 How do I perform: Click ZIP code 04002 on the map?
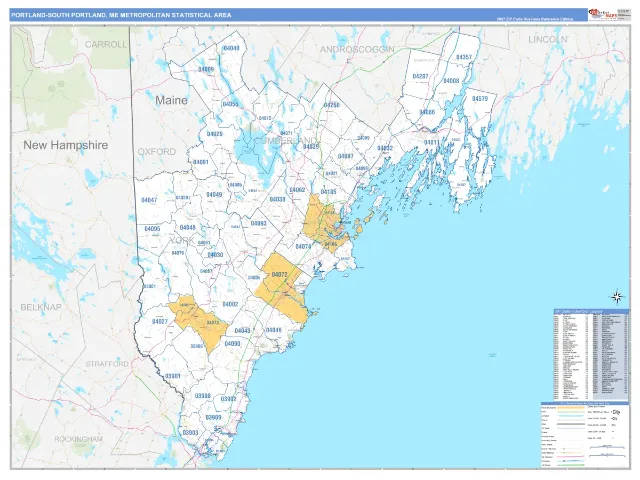click(x=230, y=304)
